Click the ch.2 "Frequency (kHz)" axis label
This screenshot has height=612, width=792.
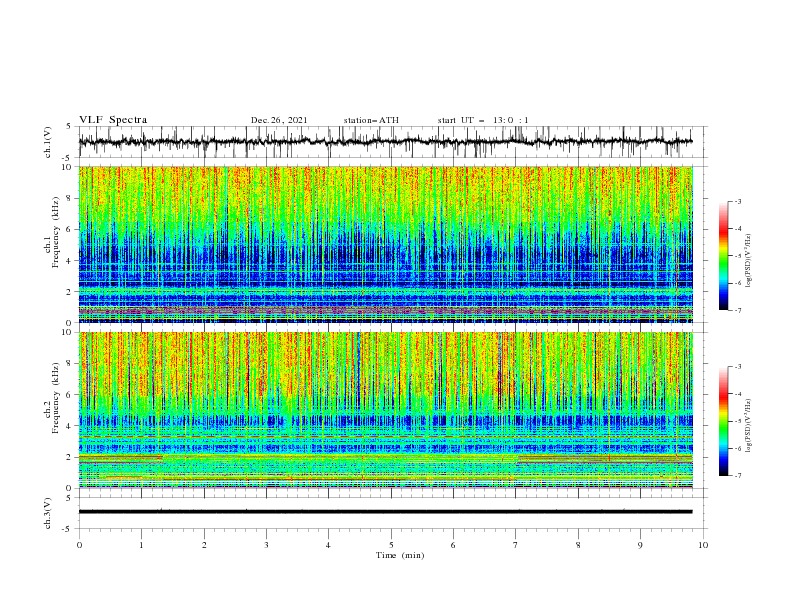click(x=55, y=397)
